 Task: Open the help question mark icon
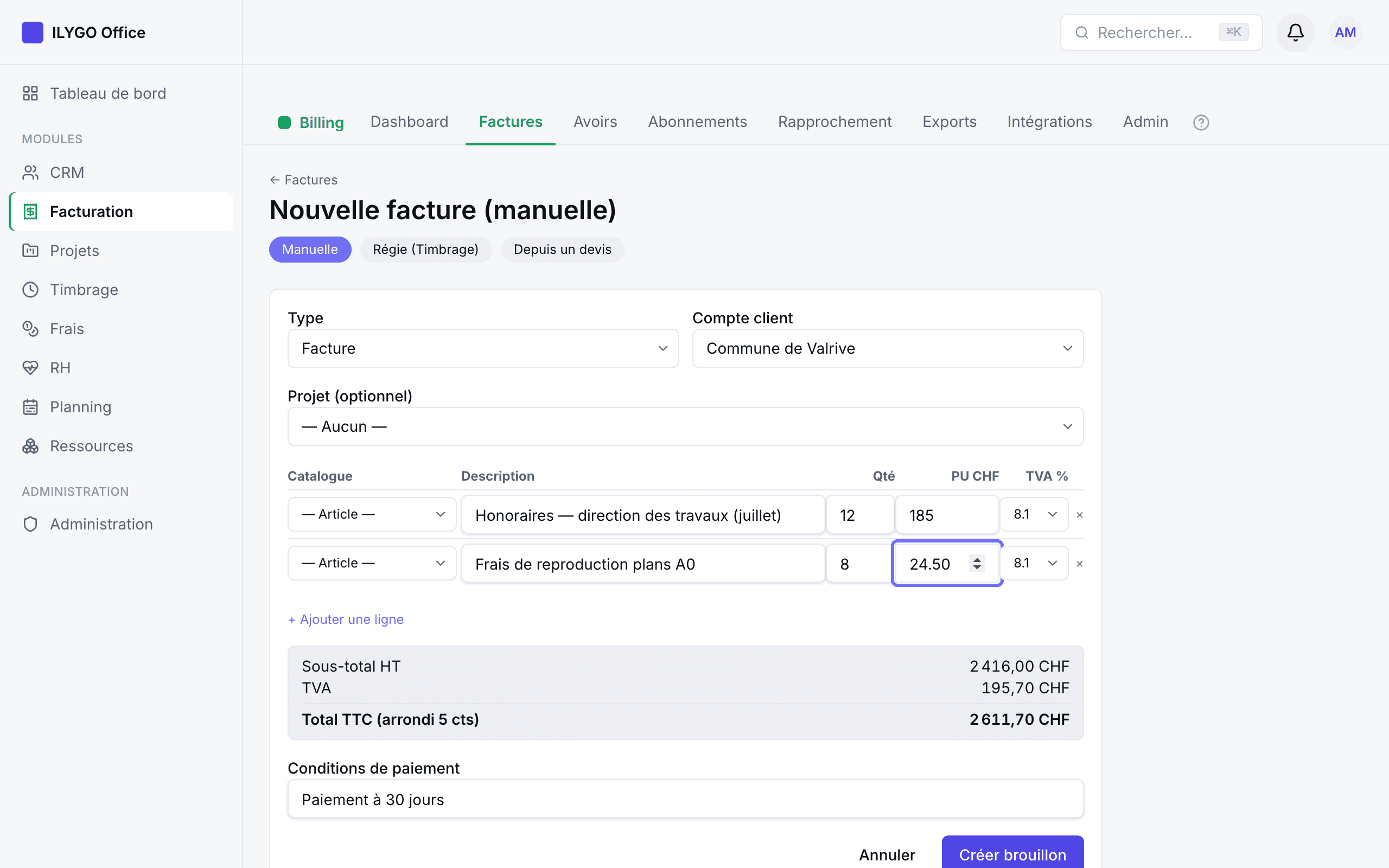click(x=1201, y=122)
